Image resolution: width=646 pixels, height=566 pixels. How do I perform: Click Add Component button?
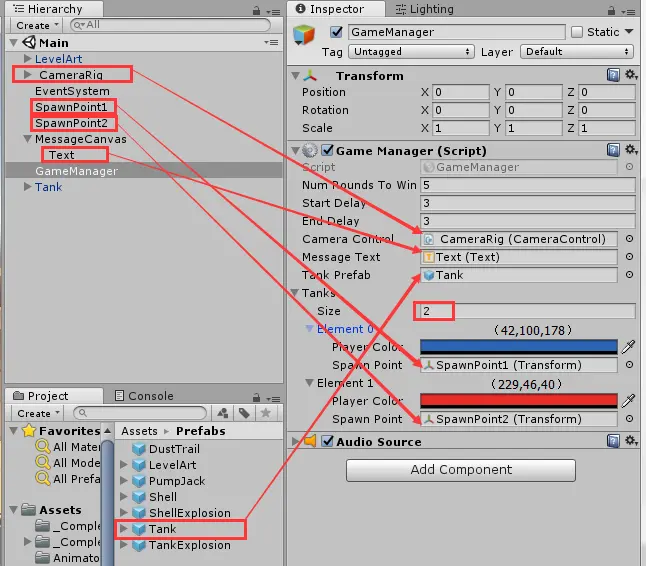[461, 470]
